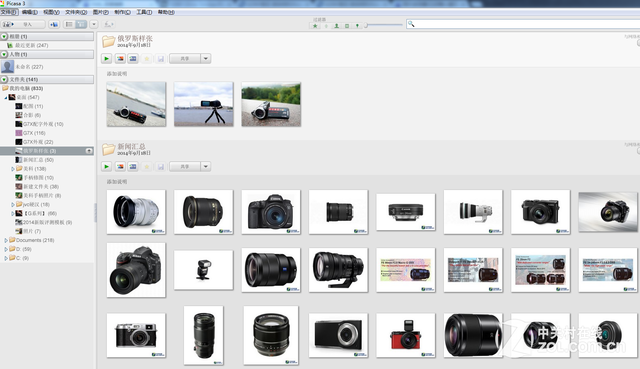Open the folder view options dropdown
The width and height of the screenshot is (640, 369).
(94, 24)
